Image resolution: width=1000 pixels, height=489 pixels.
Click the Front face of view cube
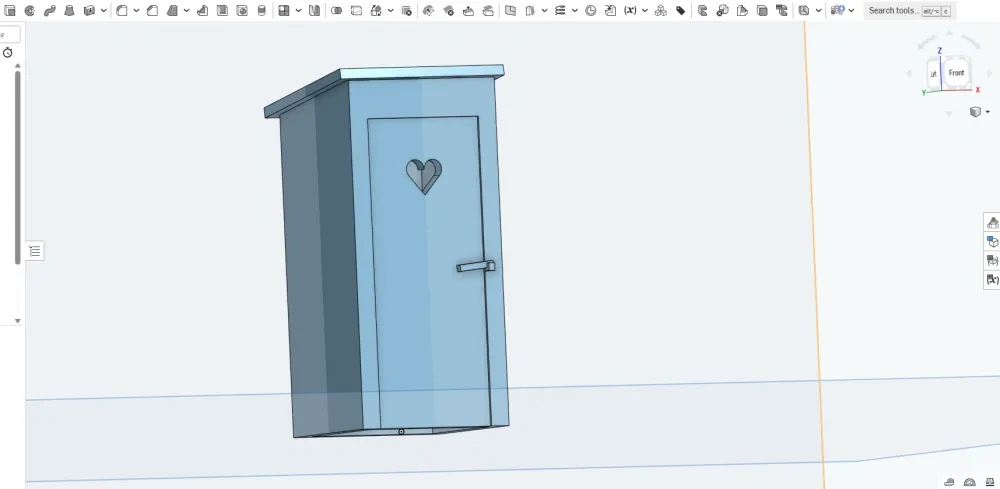(956, 73)
